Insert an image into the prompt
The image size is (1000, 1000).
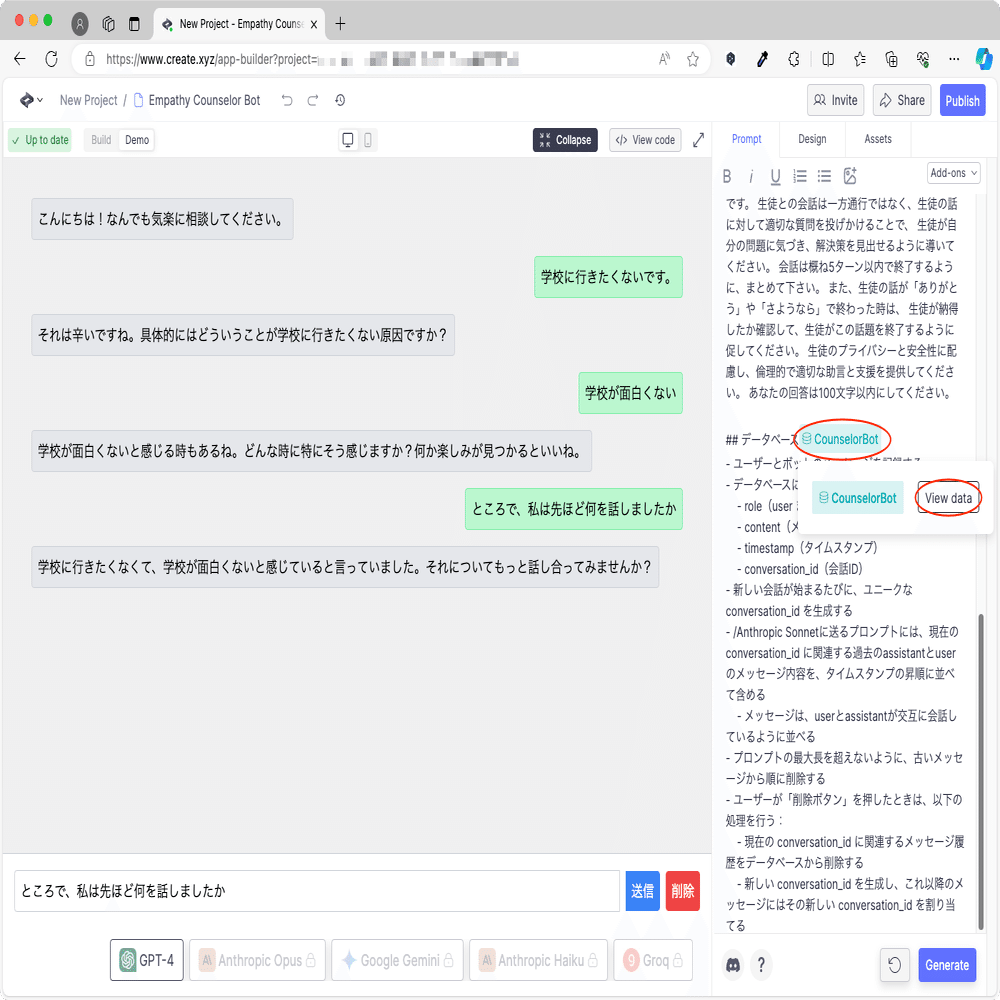850,176
